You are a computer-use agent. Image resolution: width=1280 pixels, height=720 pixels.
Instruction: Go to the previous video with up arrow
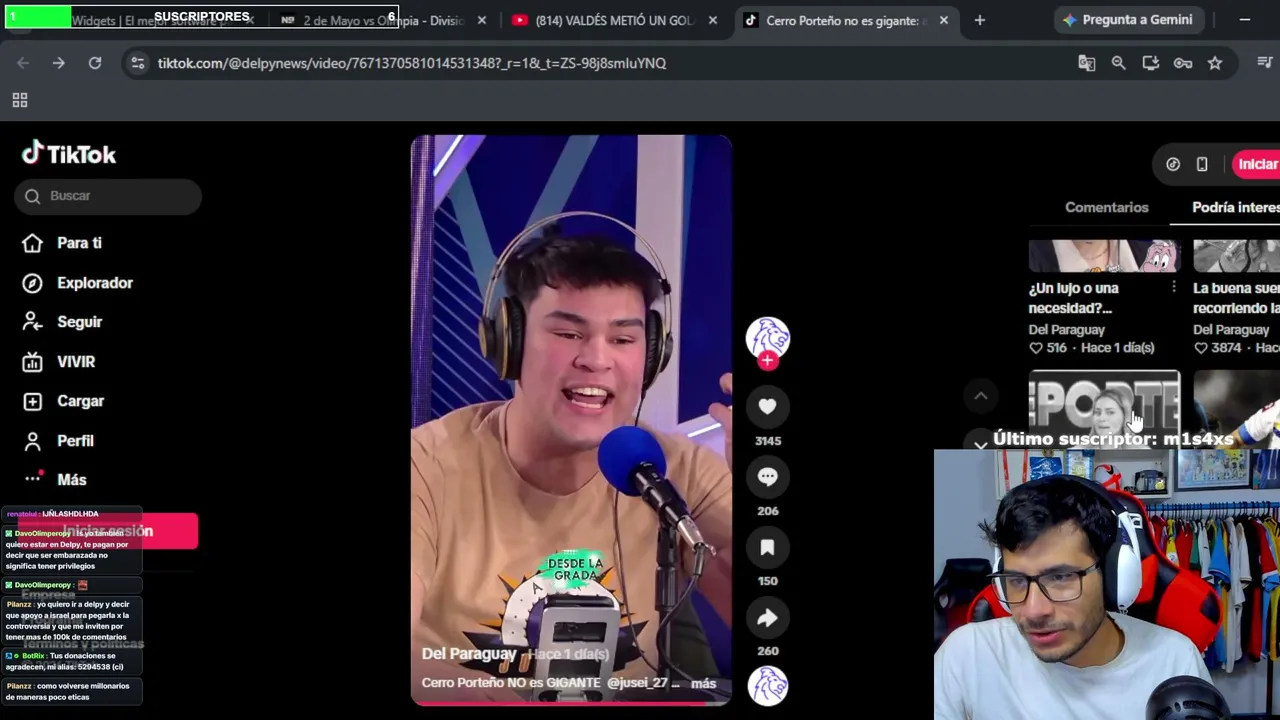[x=980, y=396]
